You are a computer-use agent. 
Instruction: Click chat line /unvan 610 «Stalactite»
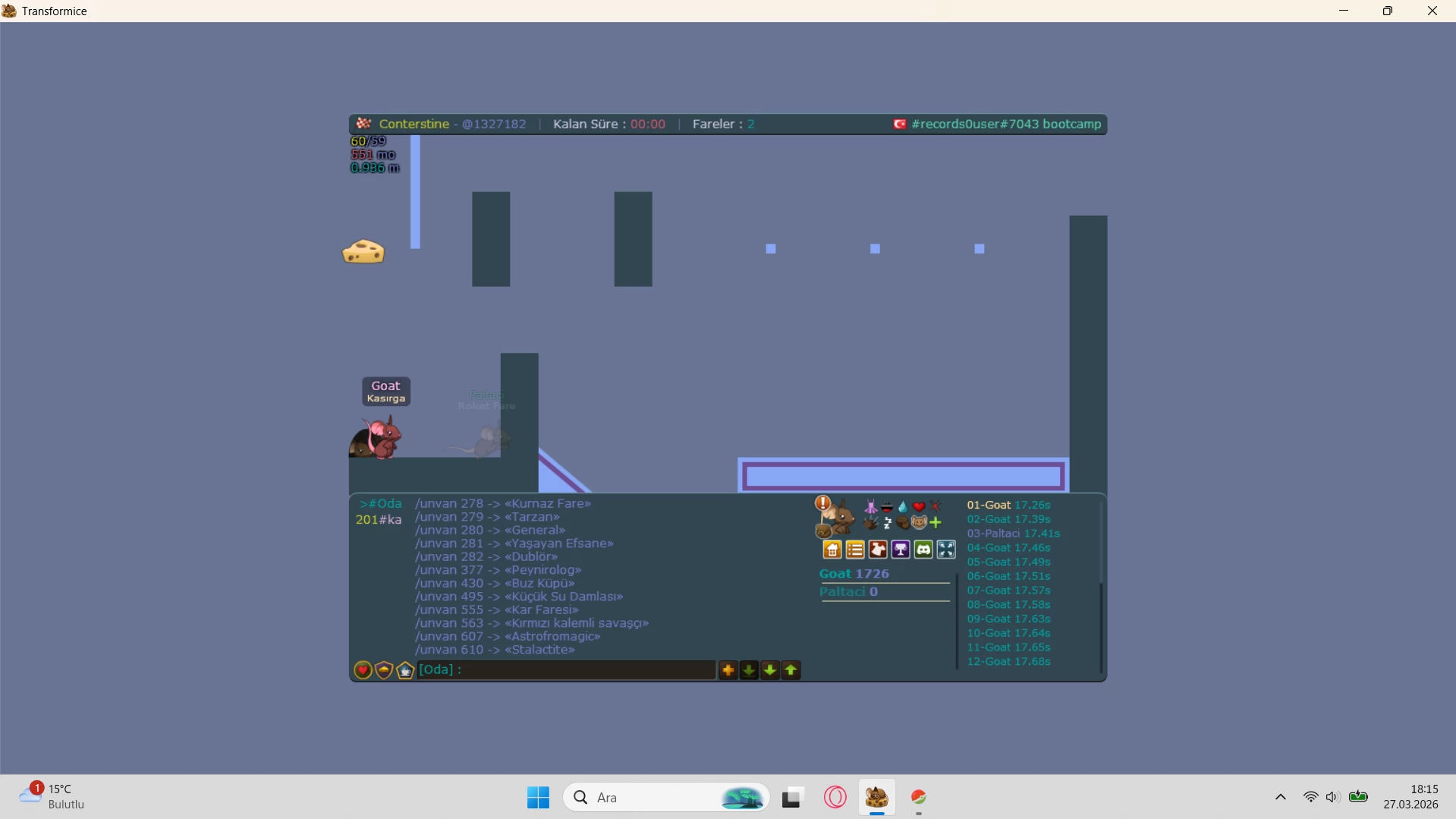(x=495, y=650)
